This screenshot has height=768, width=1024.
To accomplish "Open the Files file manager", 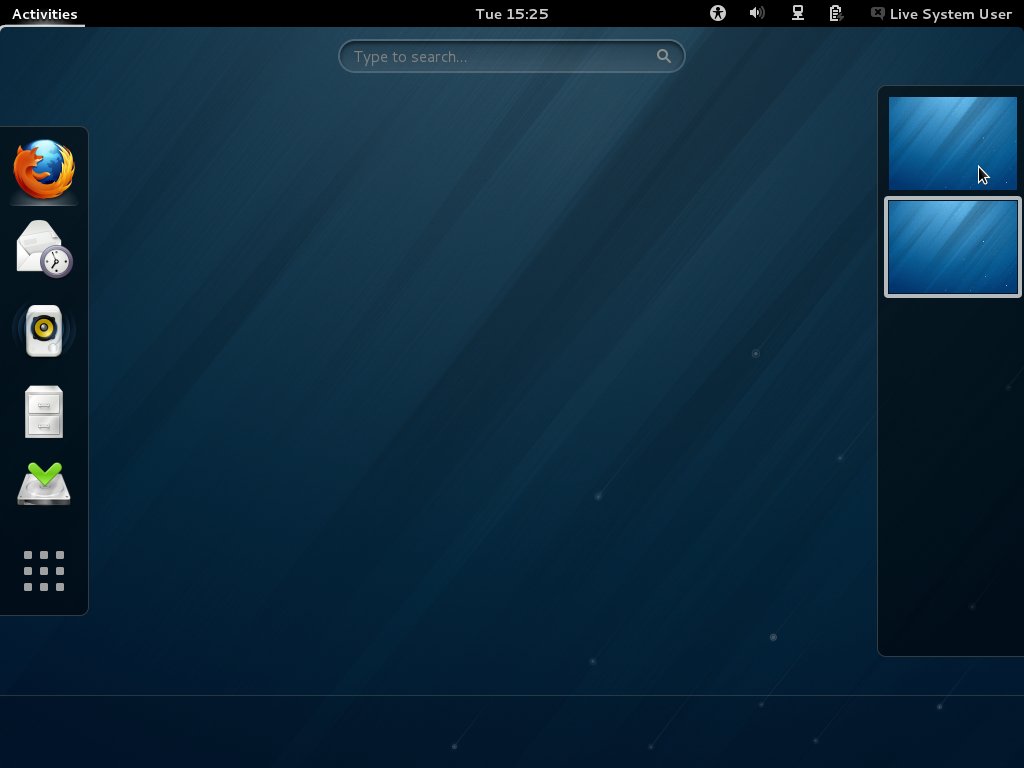I will [44, 411].
